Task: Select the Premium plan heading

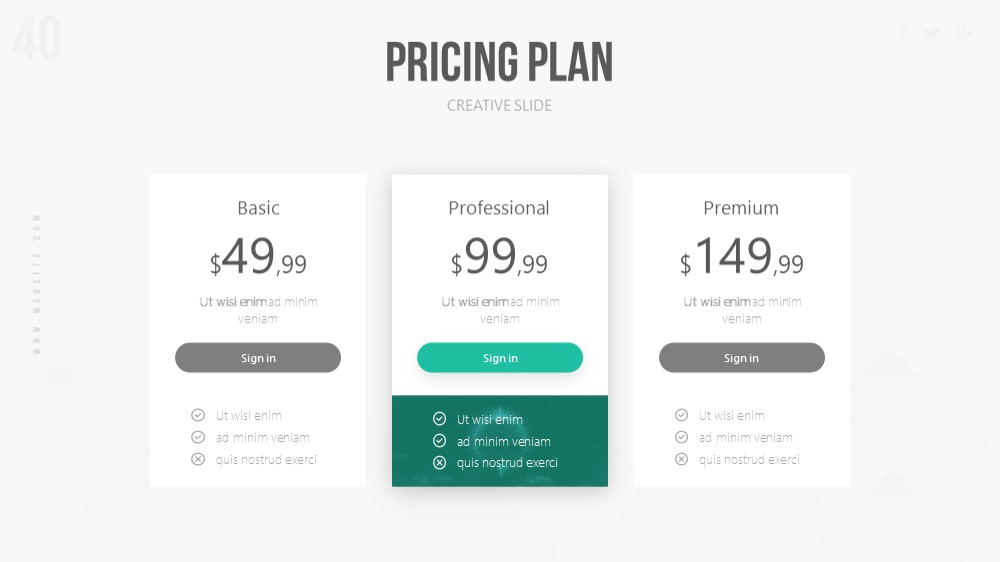Action: pyautogui.click(x=741, y=208)
